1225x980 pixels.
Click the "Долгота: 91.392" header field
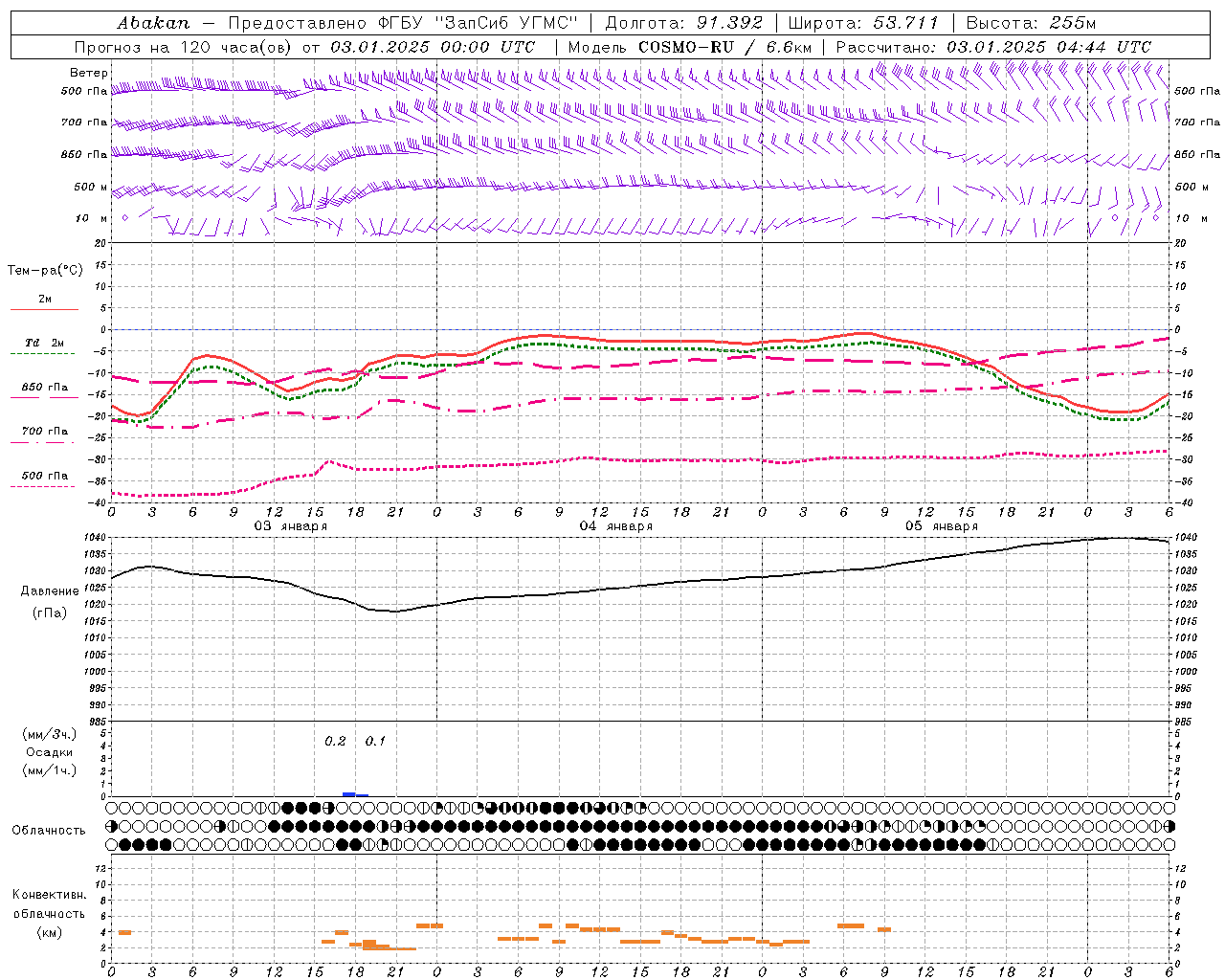pyautogui.click(x=684, y=23)
